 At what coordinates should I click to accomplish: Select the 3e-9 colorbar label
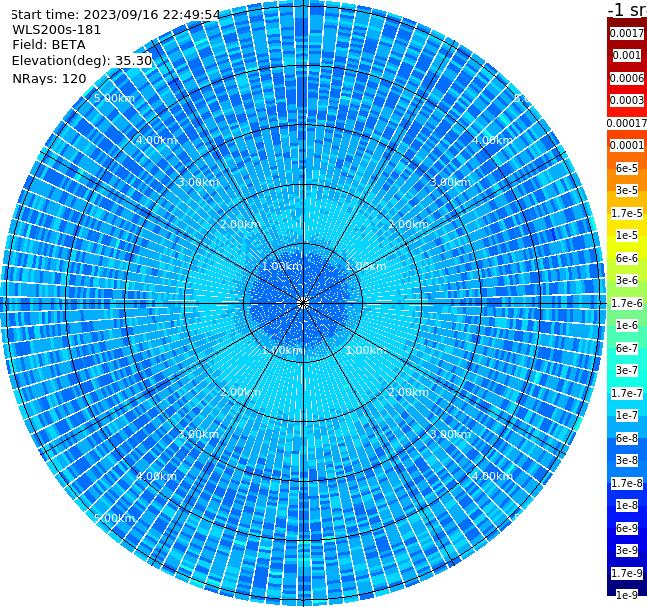point(627,550)
